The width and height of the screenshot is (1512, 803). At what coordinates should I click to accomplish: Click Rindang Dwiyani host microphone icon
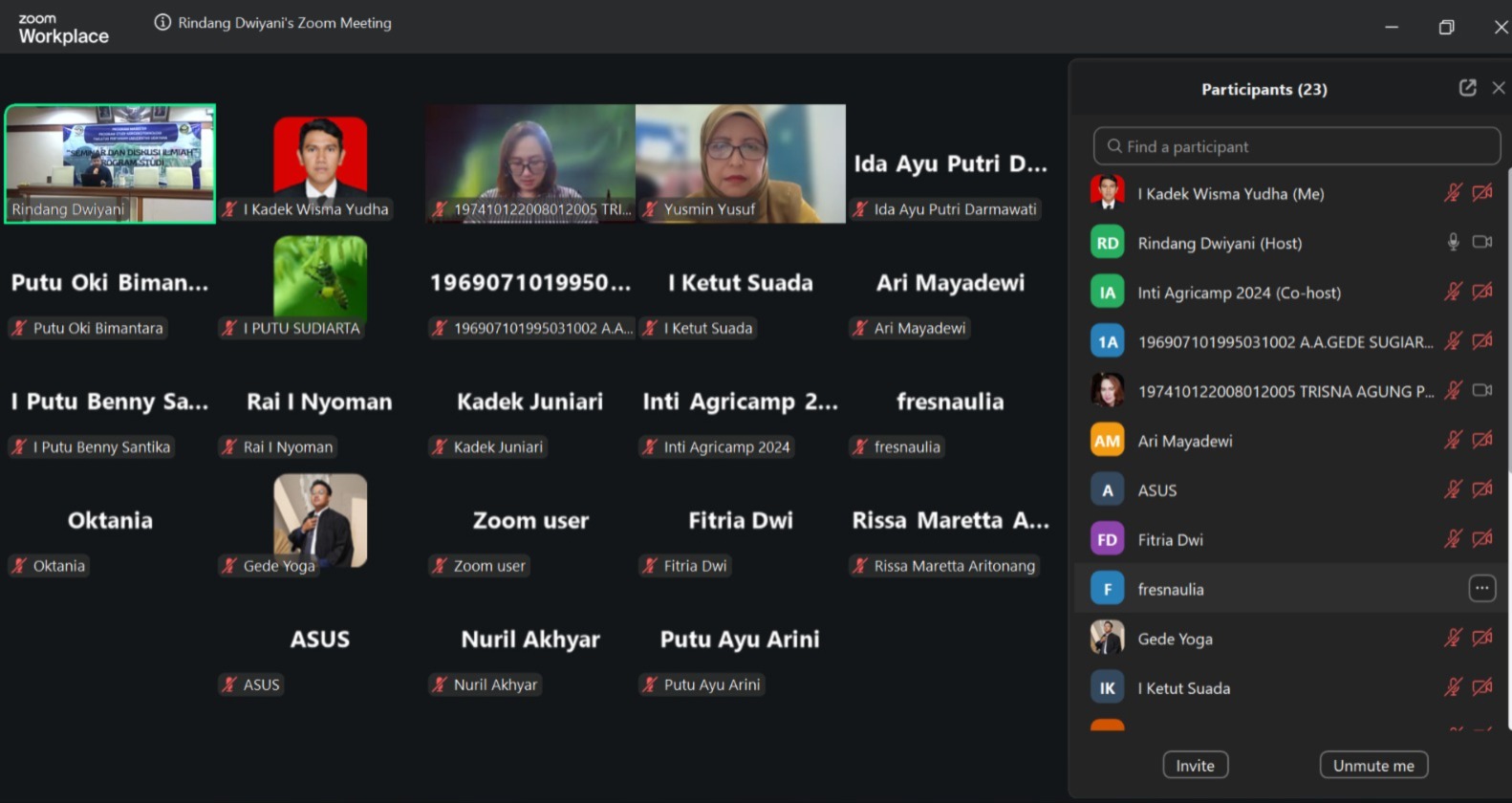pyautogui.click(x=1452, y=242)
